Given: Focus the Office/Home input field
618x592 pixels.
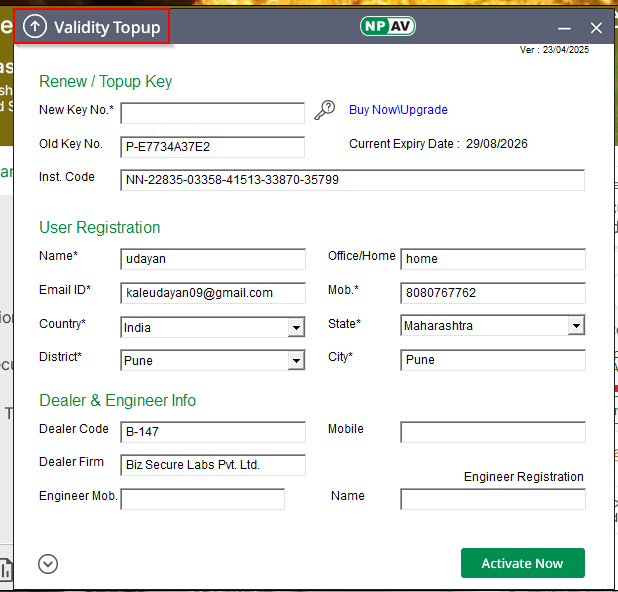Looking at the screenshot, I should 492,259.
